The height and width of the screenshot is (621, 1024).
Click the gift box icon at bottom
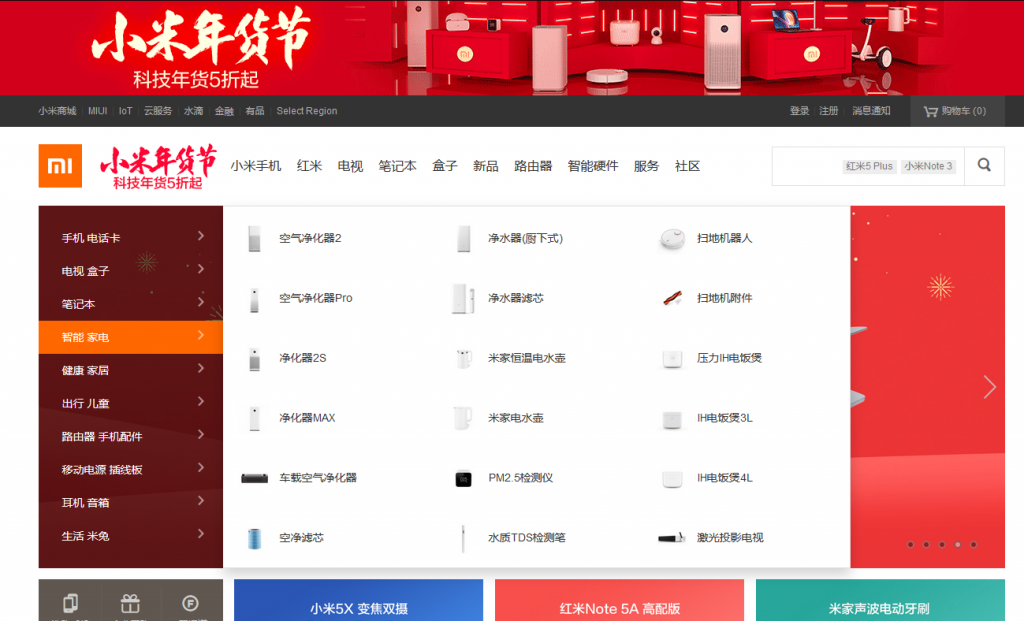click(131, 603)
